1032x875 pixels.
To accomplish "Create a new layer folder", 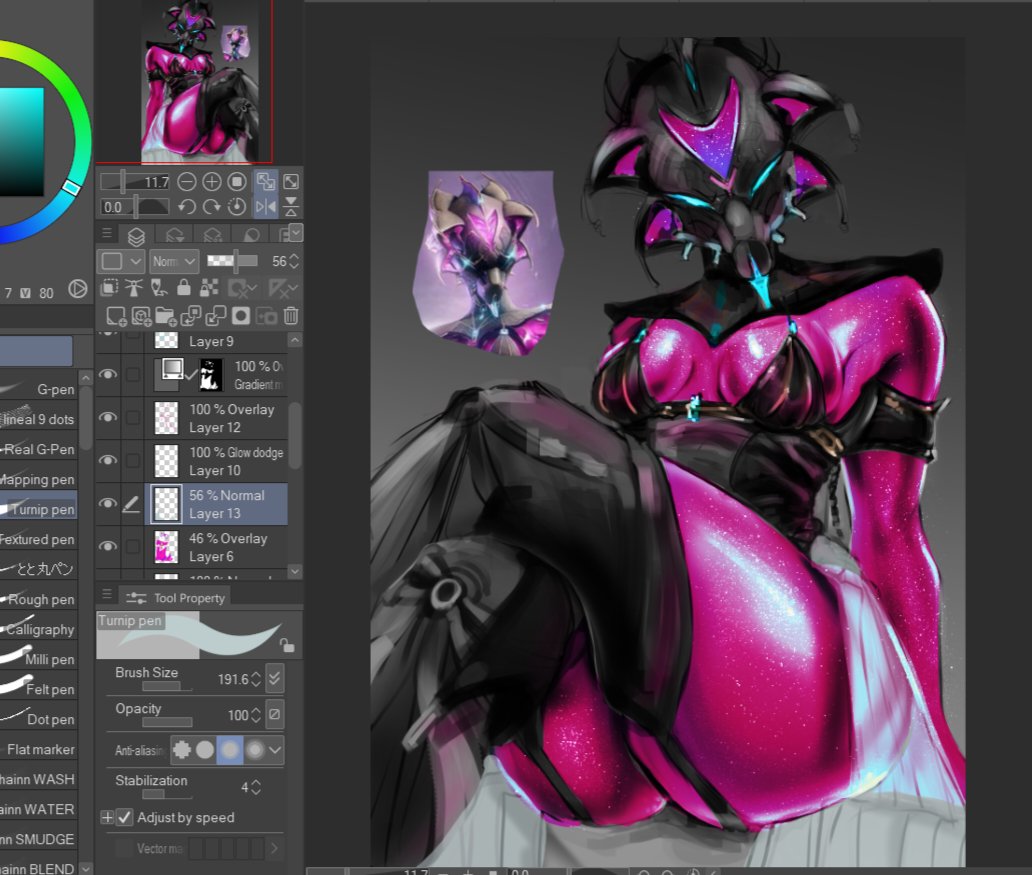I will point(166,316).
